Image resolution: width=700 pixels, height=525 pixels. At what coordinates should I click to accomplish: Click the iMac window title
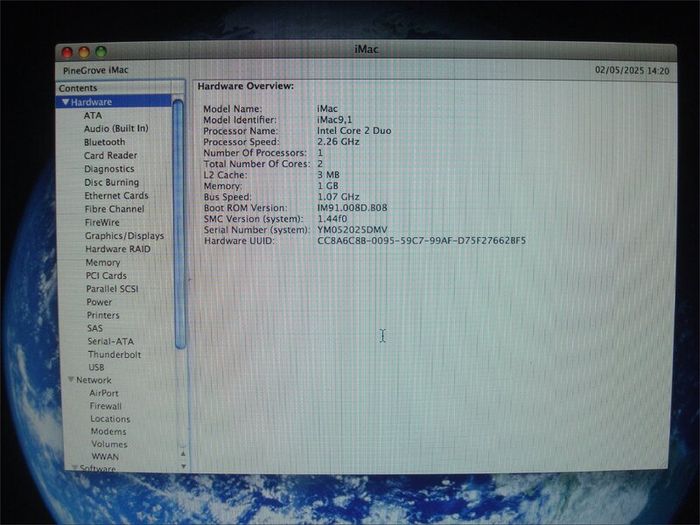click(x=367, y=49)
